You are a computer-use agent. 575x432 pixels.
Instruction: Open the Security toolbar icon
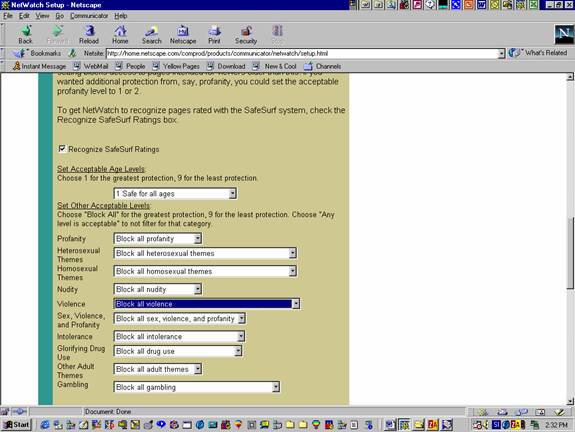click(x=246, y=35)
